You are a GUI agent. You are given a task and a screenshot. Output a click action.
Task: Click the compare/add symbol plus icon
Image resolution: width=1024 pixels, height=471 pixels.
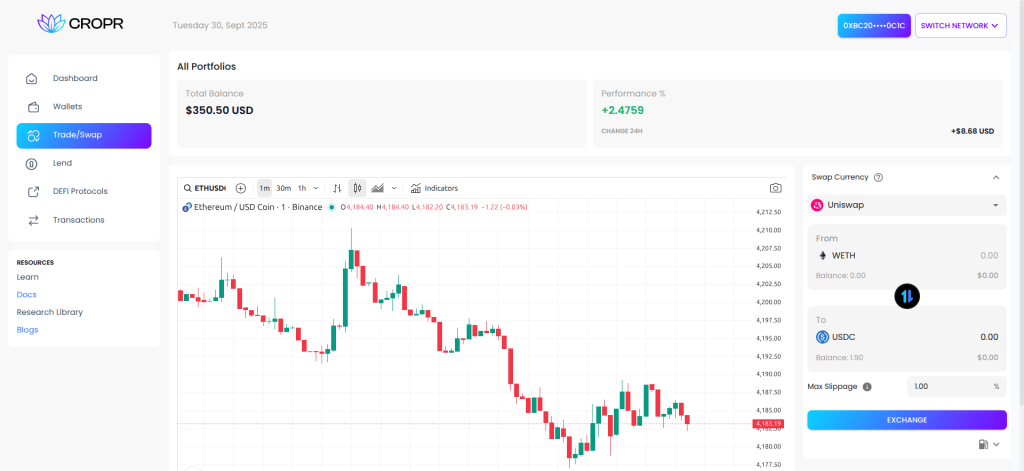[x=241, y=188]
